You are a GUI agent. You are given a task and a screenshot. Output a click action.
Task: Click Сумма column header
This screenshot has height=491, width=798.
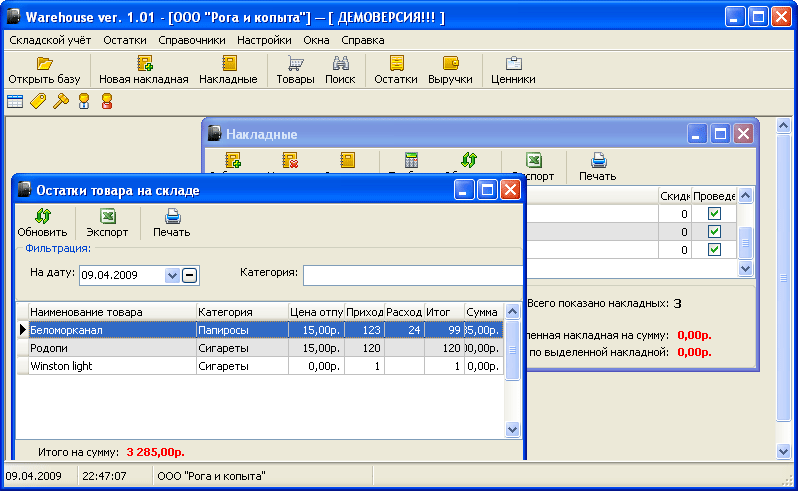(484, 312)
